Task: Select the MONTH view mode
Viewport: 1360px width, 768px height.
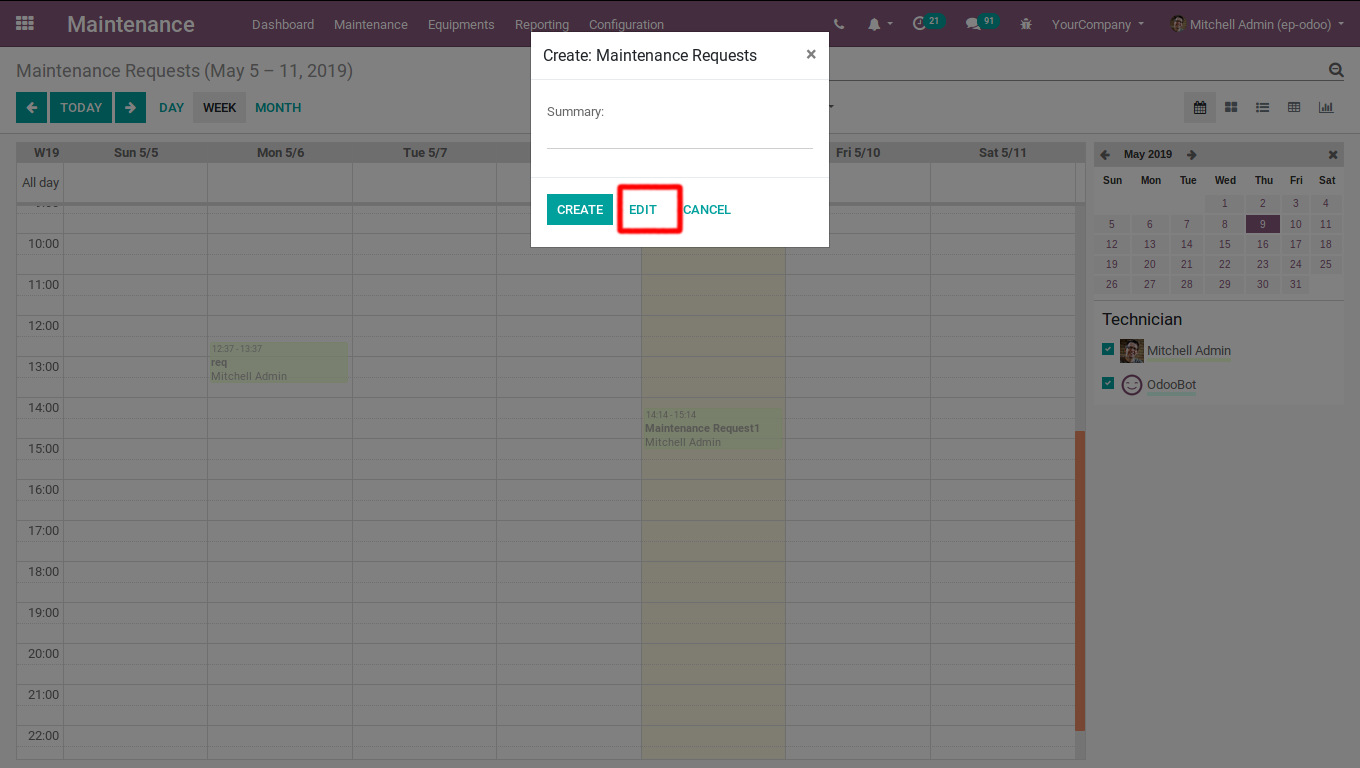Action: pyautogui.click(x=278, y=107)
